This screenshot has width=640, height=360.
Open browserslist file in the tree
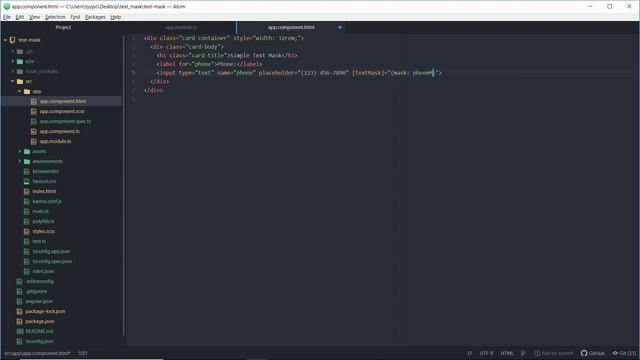click(x=46, y=171)
